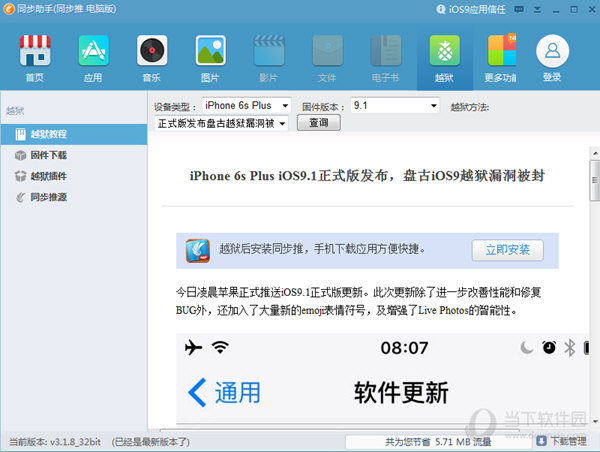Click the vertical scrollbar thumb
Screen dimensions: 600x452
point(595,180)
